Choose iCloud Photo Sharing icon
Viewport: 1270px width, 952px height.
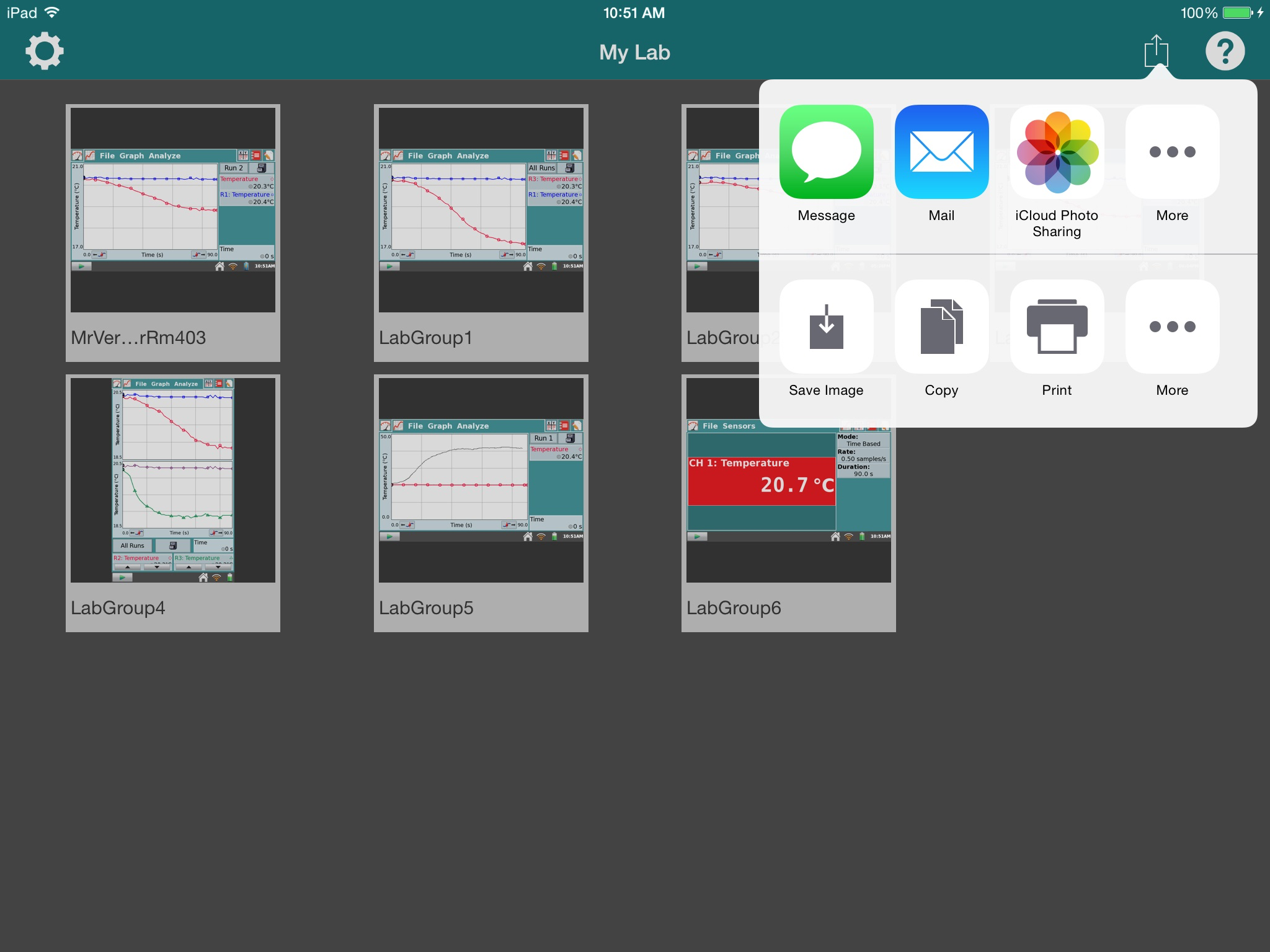(x=1057, y=152)
